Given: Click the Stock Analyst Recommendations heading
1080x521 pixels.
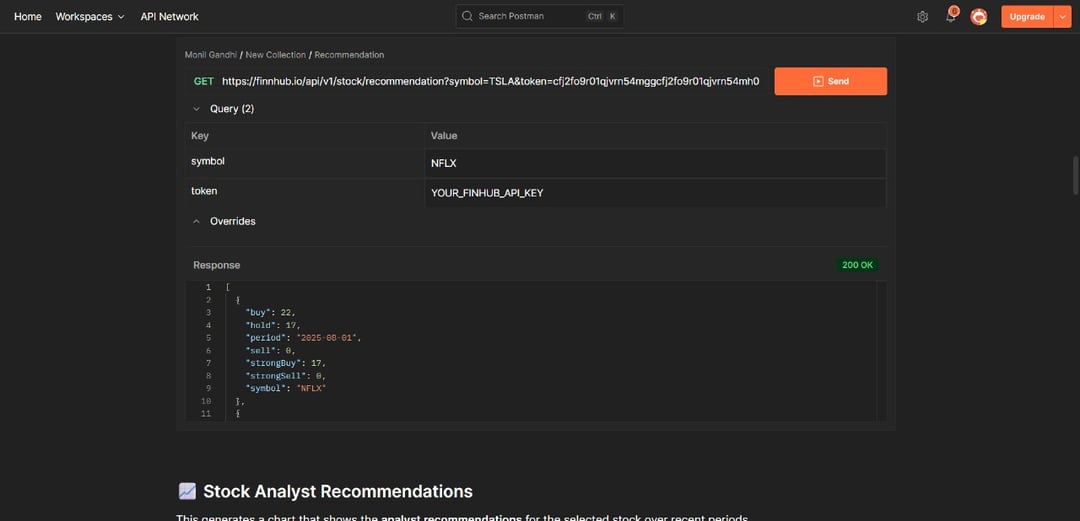Looking at the screenshot, I should [x=338, y=491].
